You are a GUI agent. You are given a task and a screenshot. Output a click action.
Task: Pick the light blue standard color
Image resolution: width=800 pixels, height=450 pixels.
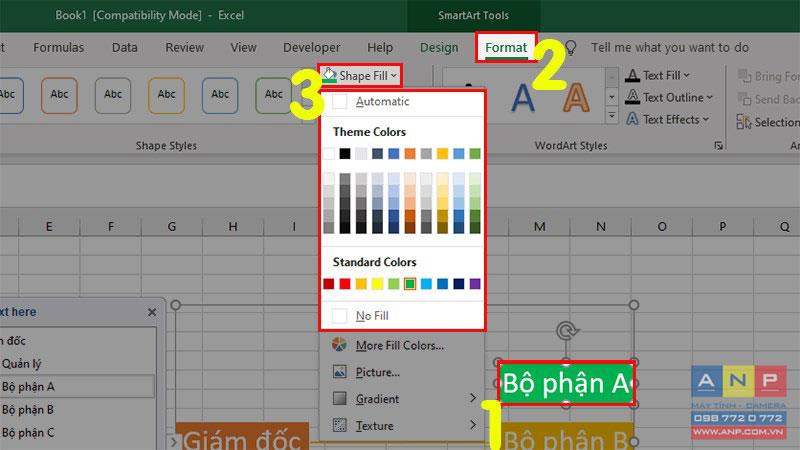[426, 284]
